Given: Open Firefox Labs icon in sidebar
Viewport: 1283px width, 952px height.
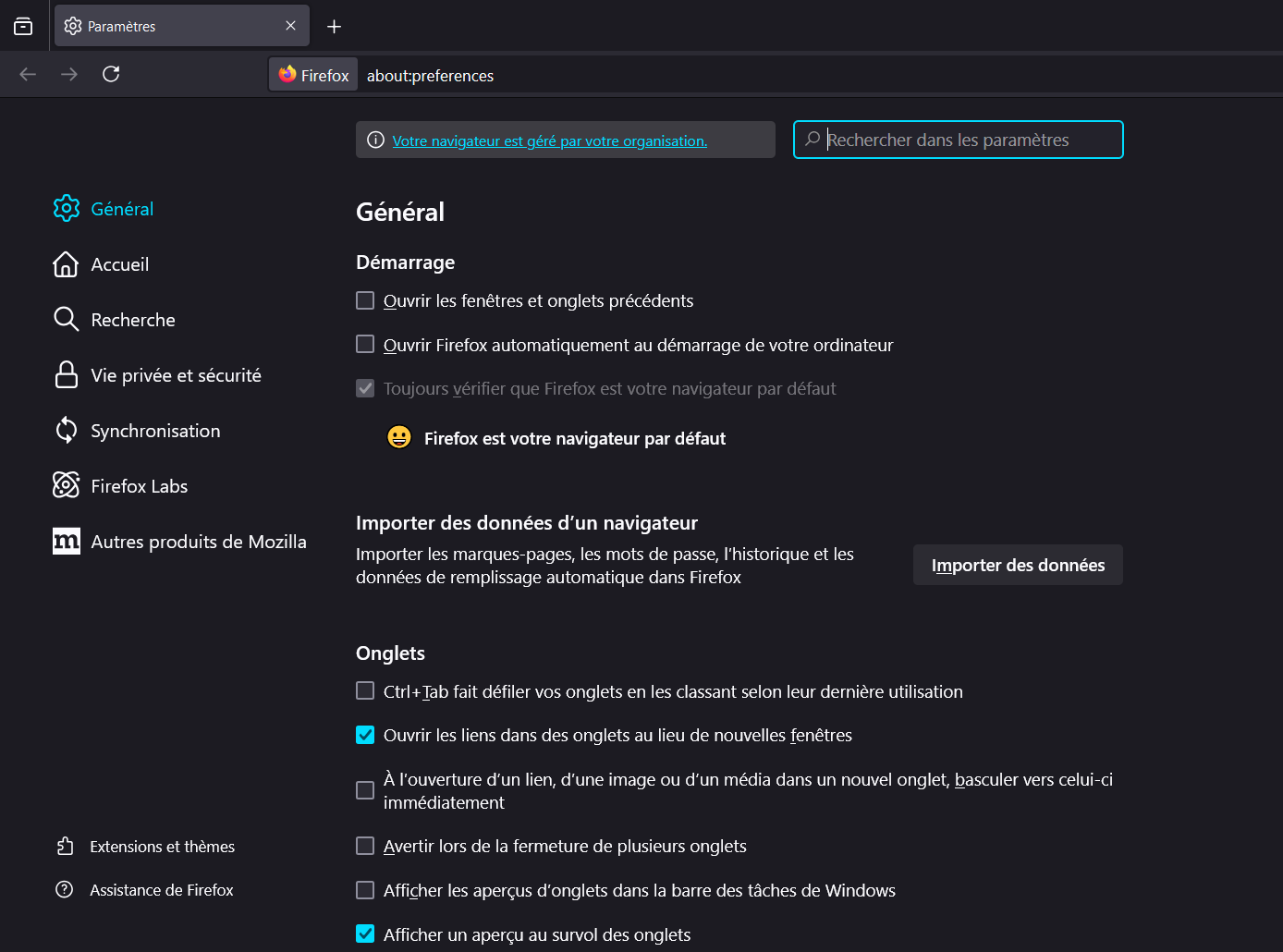Looking at the screenshot, I should pos(67,485).
